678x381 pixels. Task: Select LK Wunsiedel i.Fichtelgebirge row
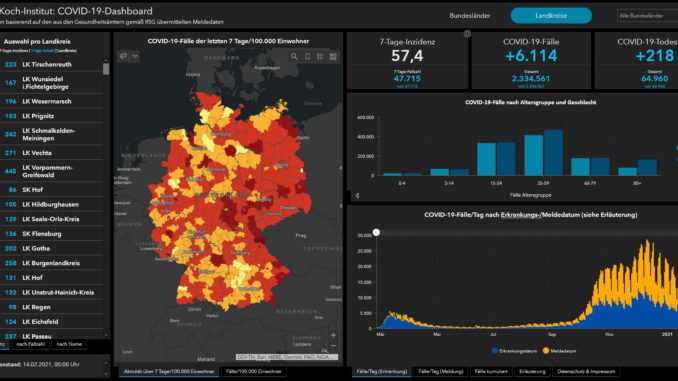pyautogui.click(x=51, y=83)
